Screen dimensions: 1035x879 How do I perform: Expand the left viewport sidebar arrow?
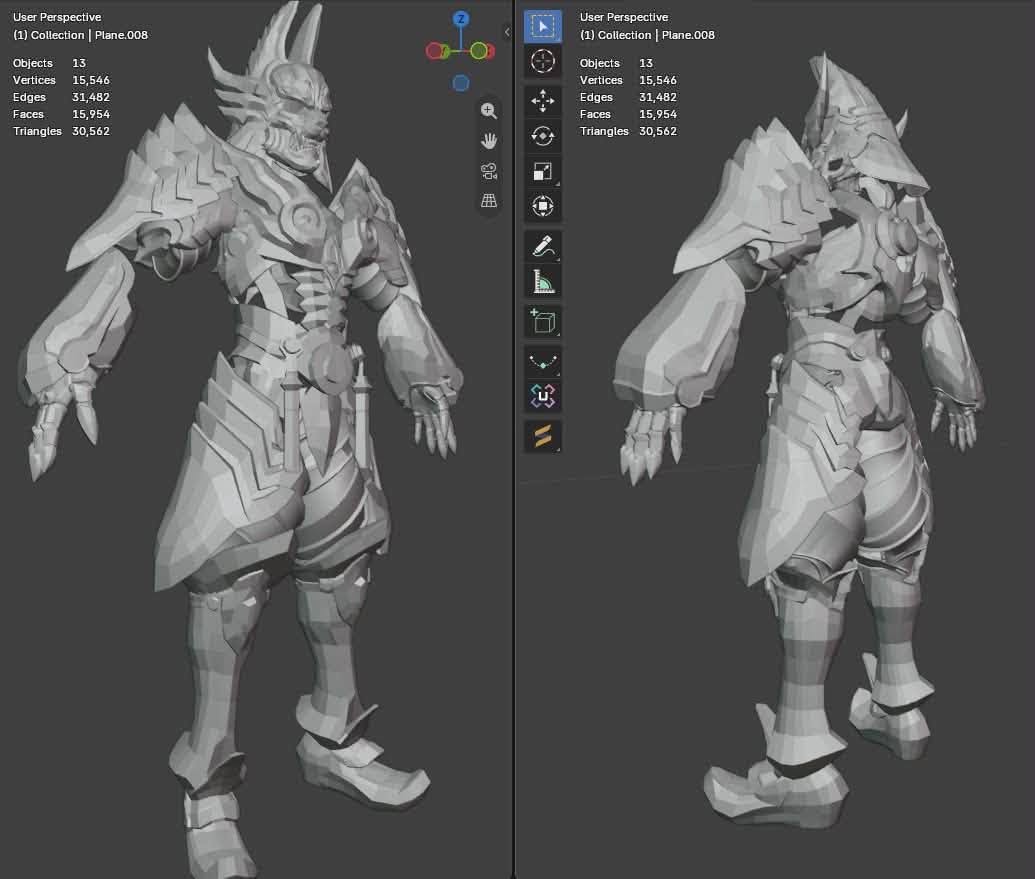(507, 31)
